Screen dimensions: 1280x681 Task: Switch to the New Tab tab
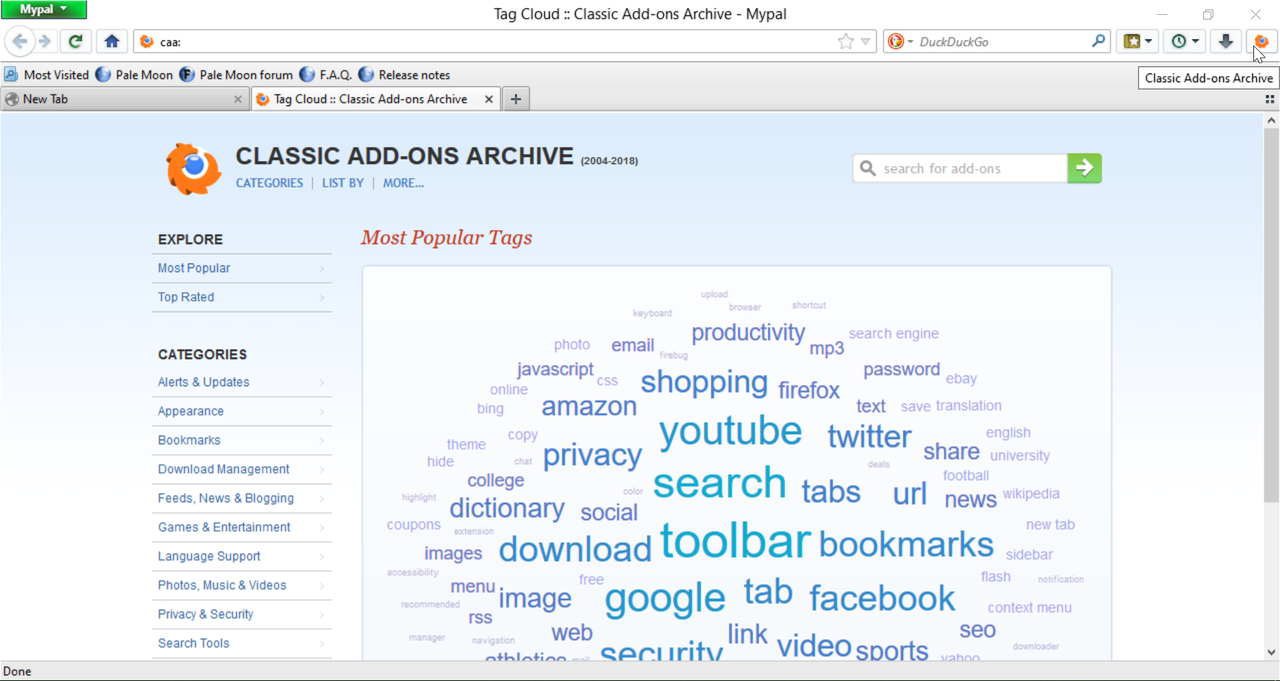click(x=124, y=99)
